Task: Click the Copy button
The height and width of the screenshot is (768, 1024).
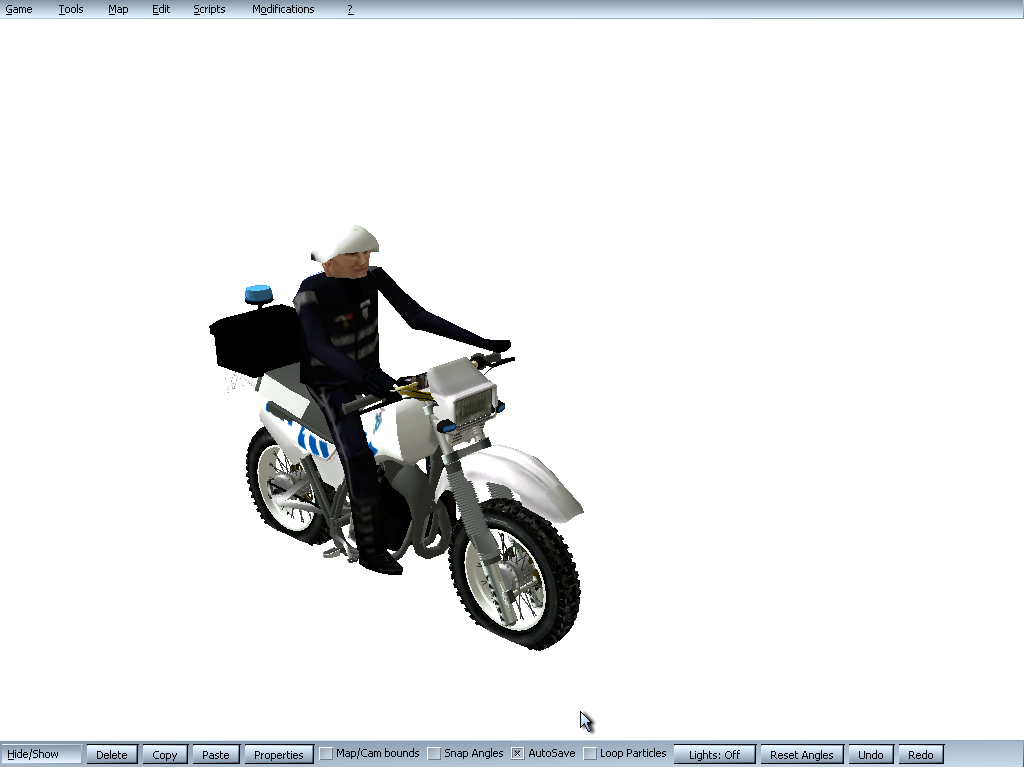Action: [x=165, y=754]
